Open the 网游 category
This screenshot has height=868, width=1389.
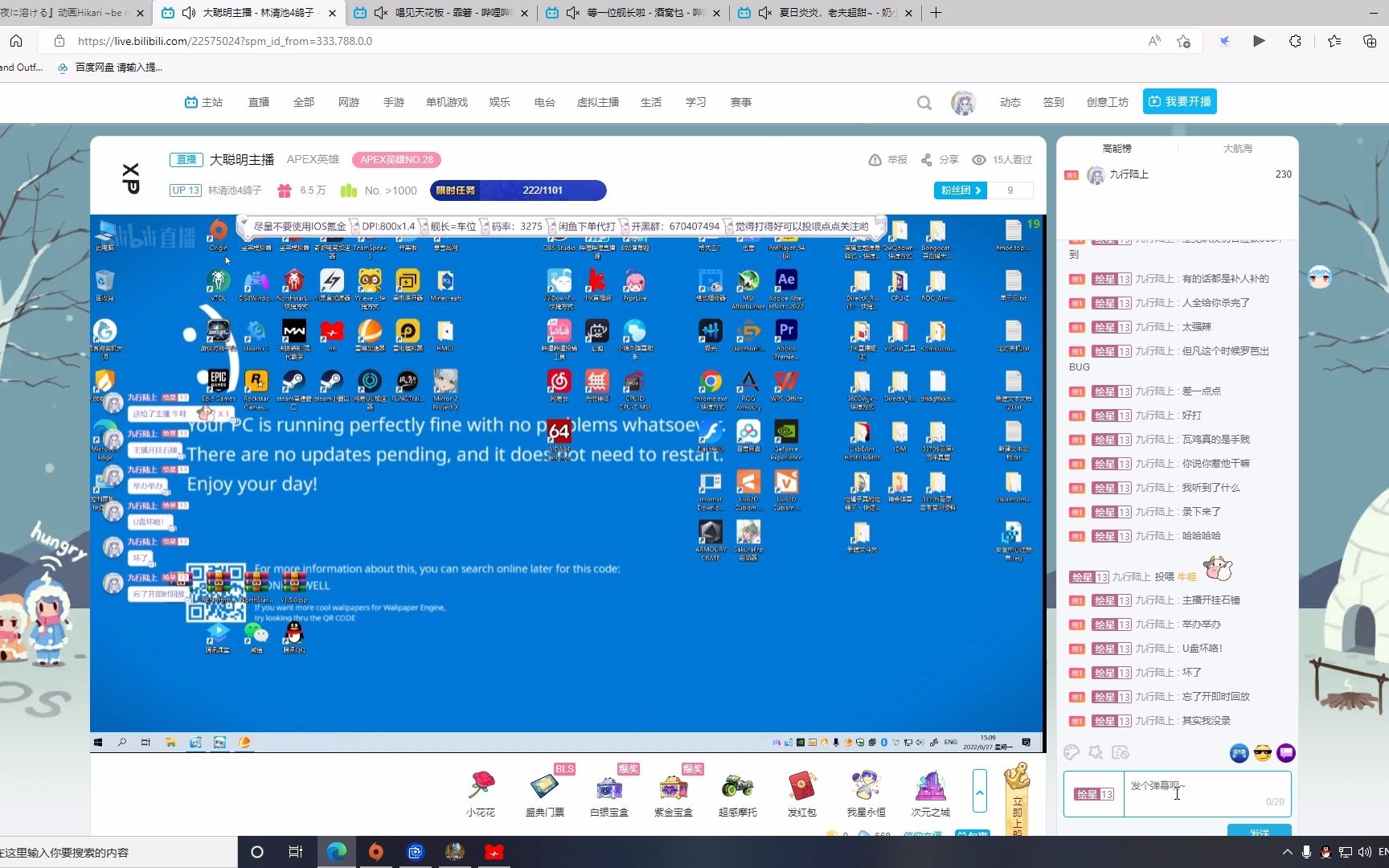[x=349, y=102]
